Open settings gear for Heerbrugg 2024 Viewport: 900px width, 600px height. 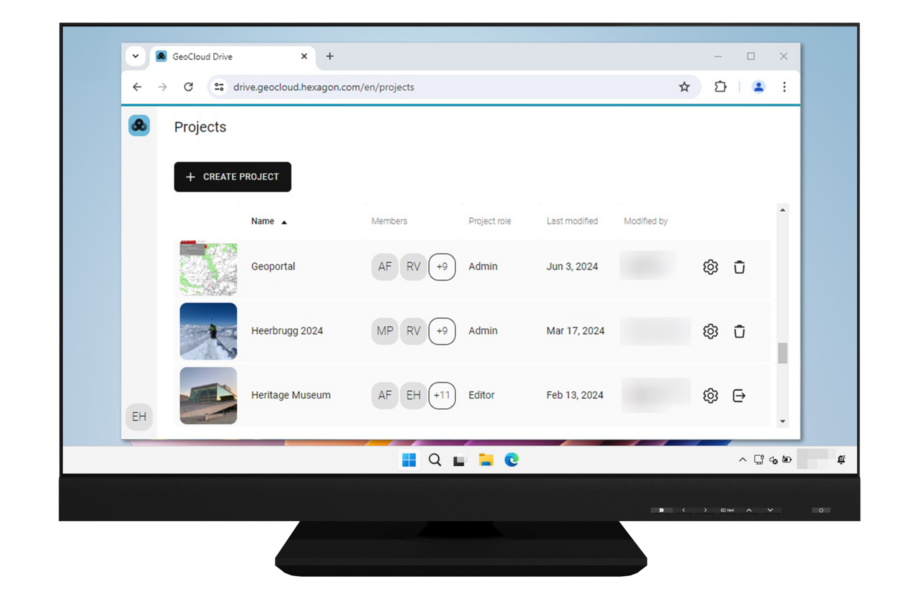(x=710, y=331)
